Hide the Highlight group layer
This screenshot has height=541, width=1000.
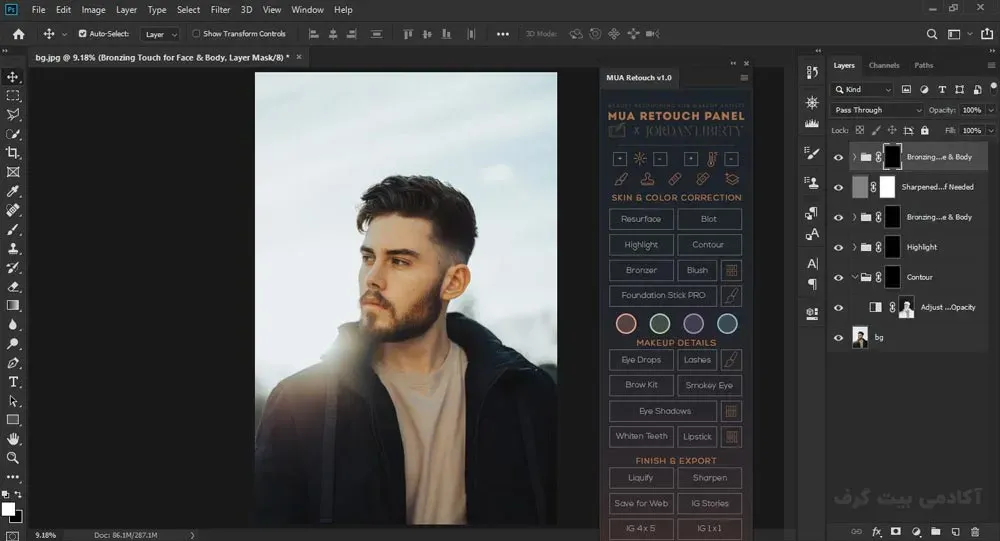[x=839, y=248]
